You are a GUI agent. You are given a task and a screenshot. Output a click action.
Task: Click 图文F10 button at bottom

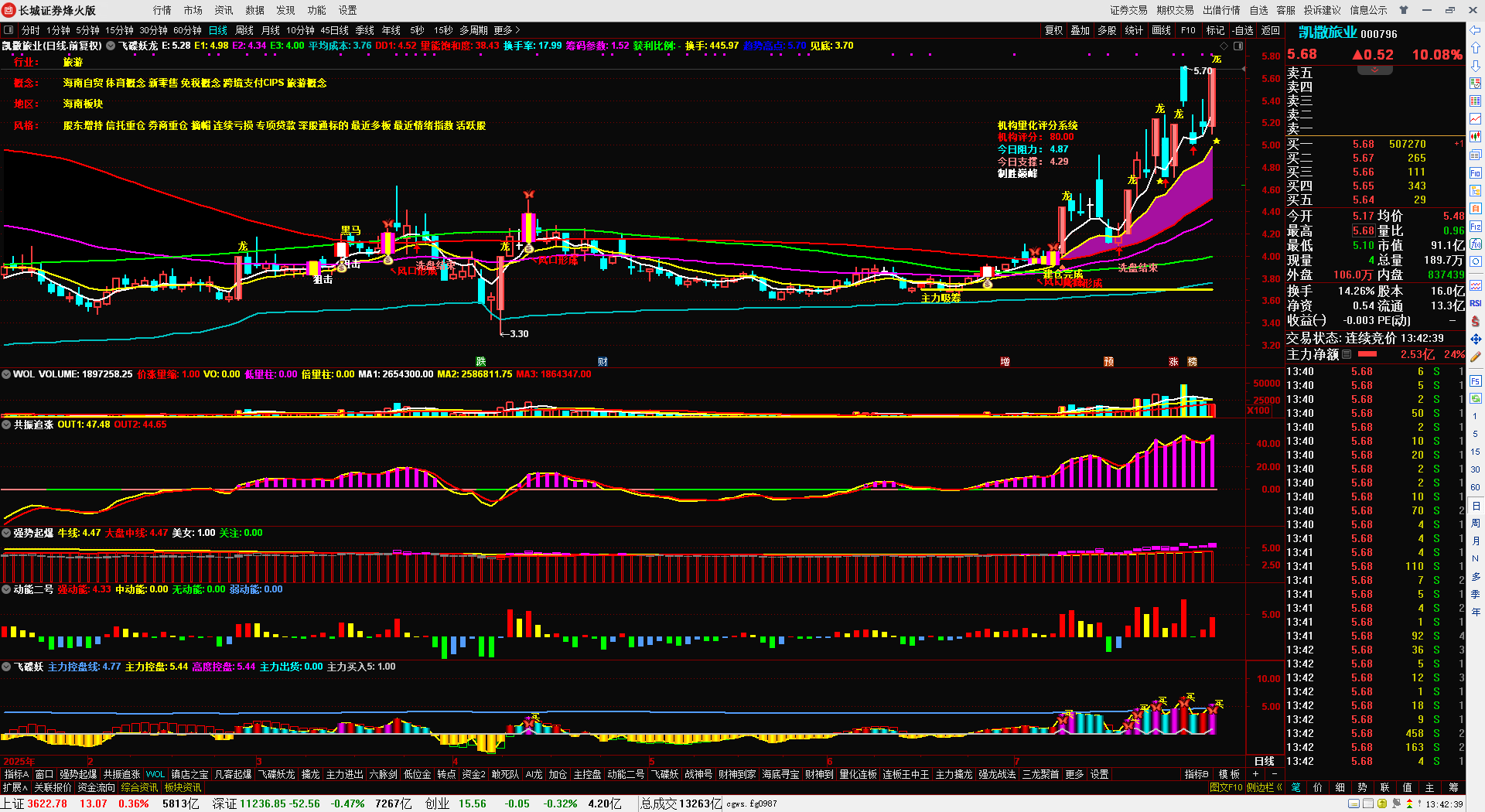pyautogui.click(x=1226, y=787)
